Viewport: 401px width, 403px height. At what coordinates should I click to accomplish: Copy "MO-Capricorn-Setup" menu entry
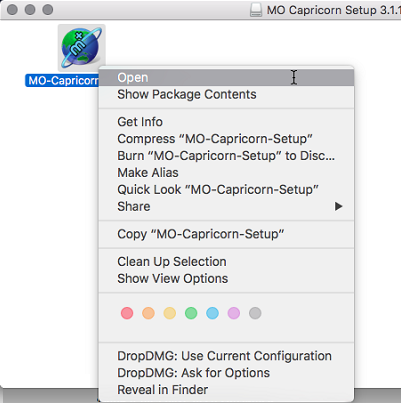(x=226, y=234)
